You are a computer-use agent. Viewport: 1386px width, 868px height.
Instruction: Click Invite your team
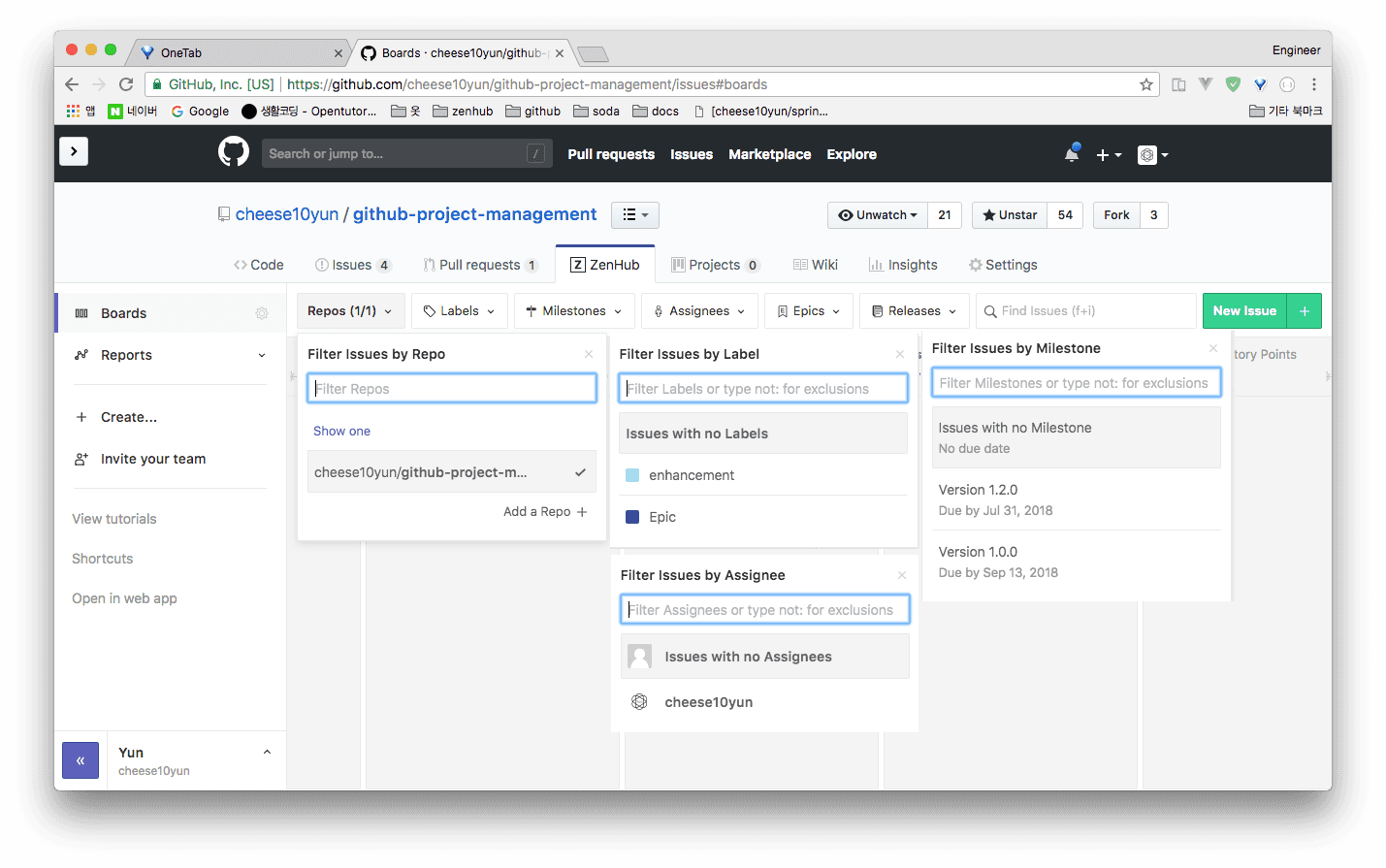tap(152, 459)
